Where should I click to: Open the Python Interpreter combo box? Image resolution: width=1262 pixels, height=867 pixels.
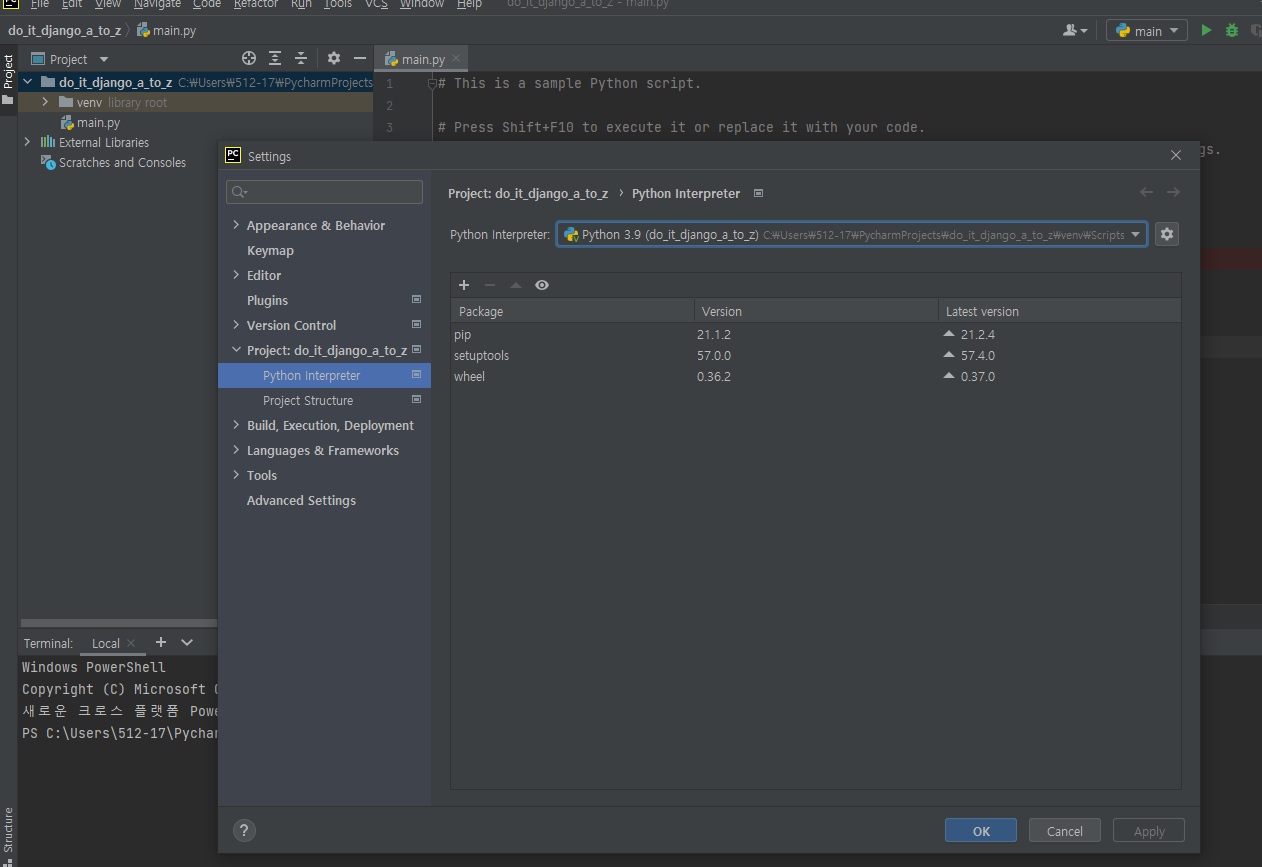852,234
